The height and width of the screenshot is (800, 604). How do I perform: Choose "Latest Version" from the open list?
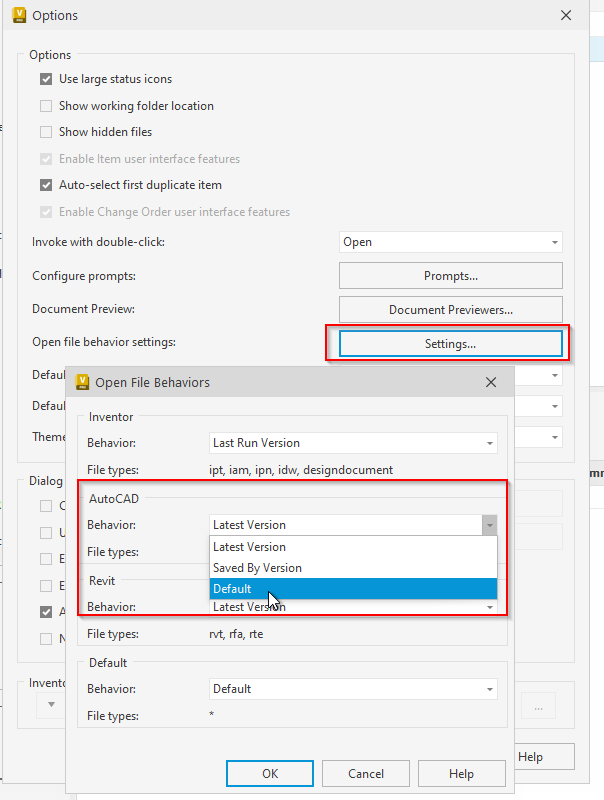click(250, 546)
